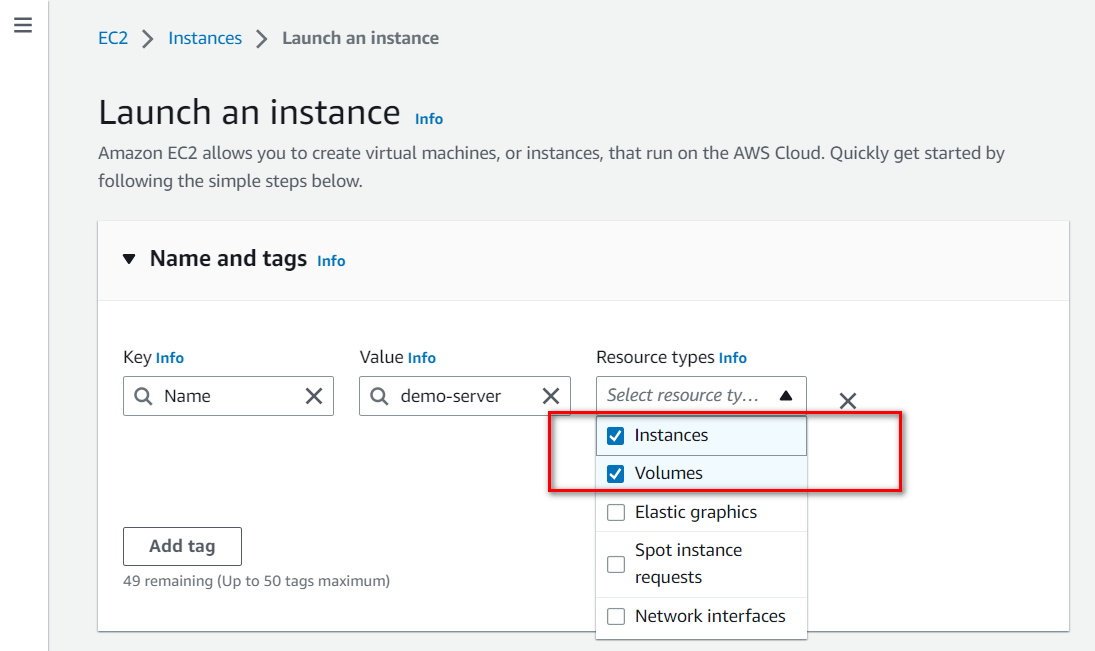Check the Elastic graphics option
Screen dimensions: 1095x651
coord(616,513)
